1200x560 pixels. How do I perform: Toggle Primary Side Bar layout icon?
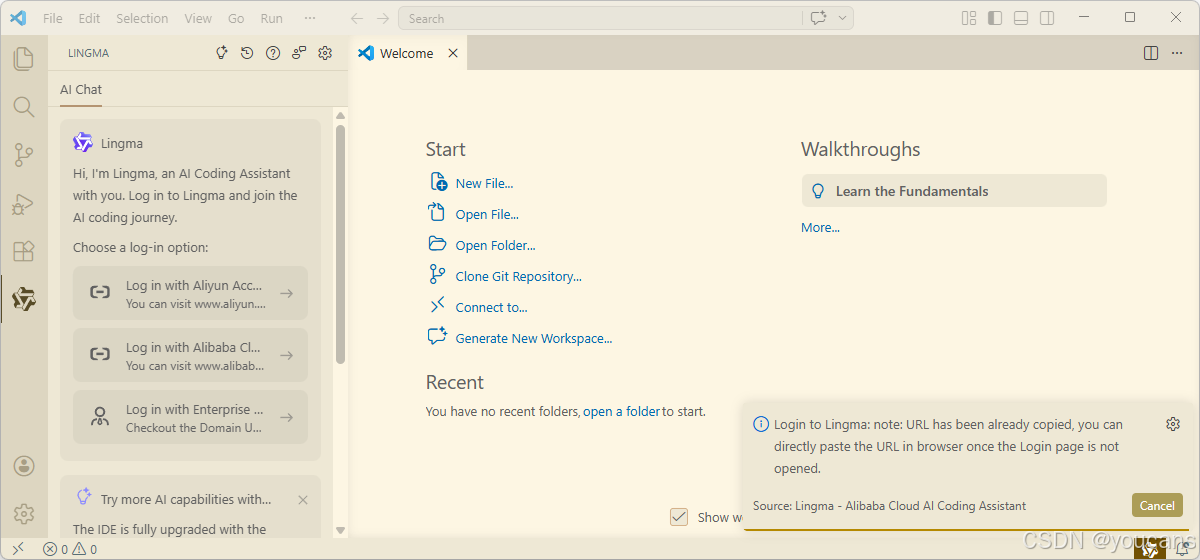point(994,18)
